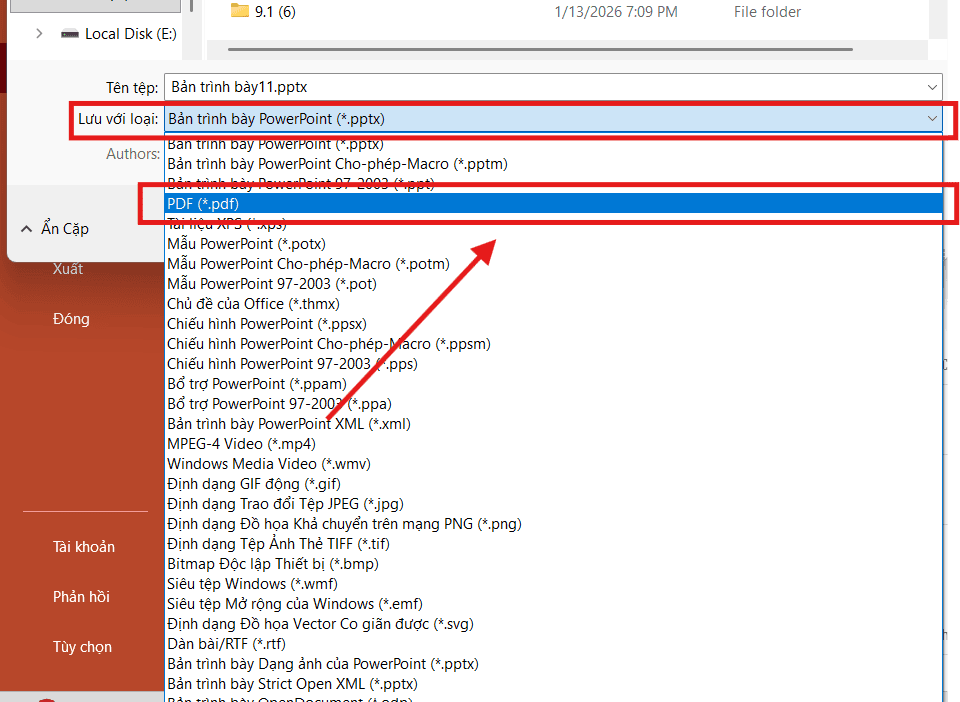960x702 pixels.
Task: Pick Mẫu PowerPoint 97-2003 (*.pot)
Action: [x=553, y=284]
